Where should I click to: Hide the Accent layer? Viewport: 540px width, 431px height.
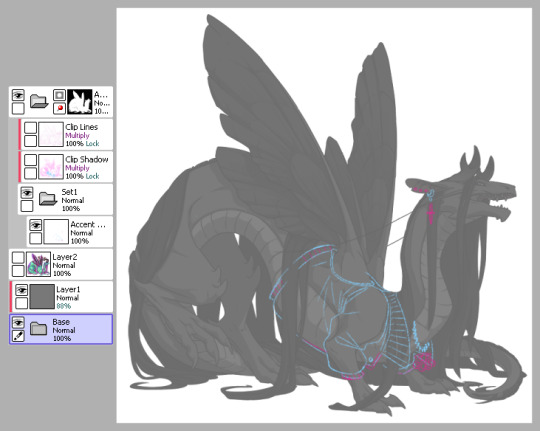(35, 225)
